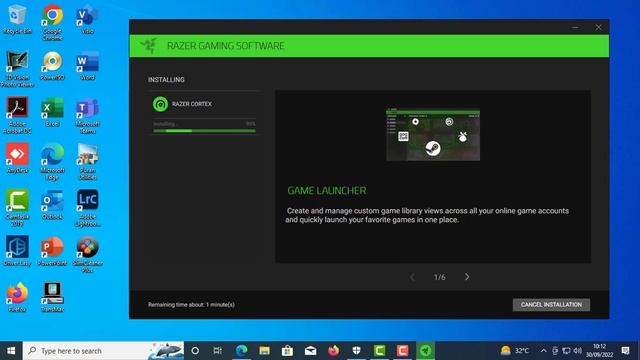Open TransMac desktop shortcut
640x360 pixels.
52,298
